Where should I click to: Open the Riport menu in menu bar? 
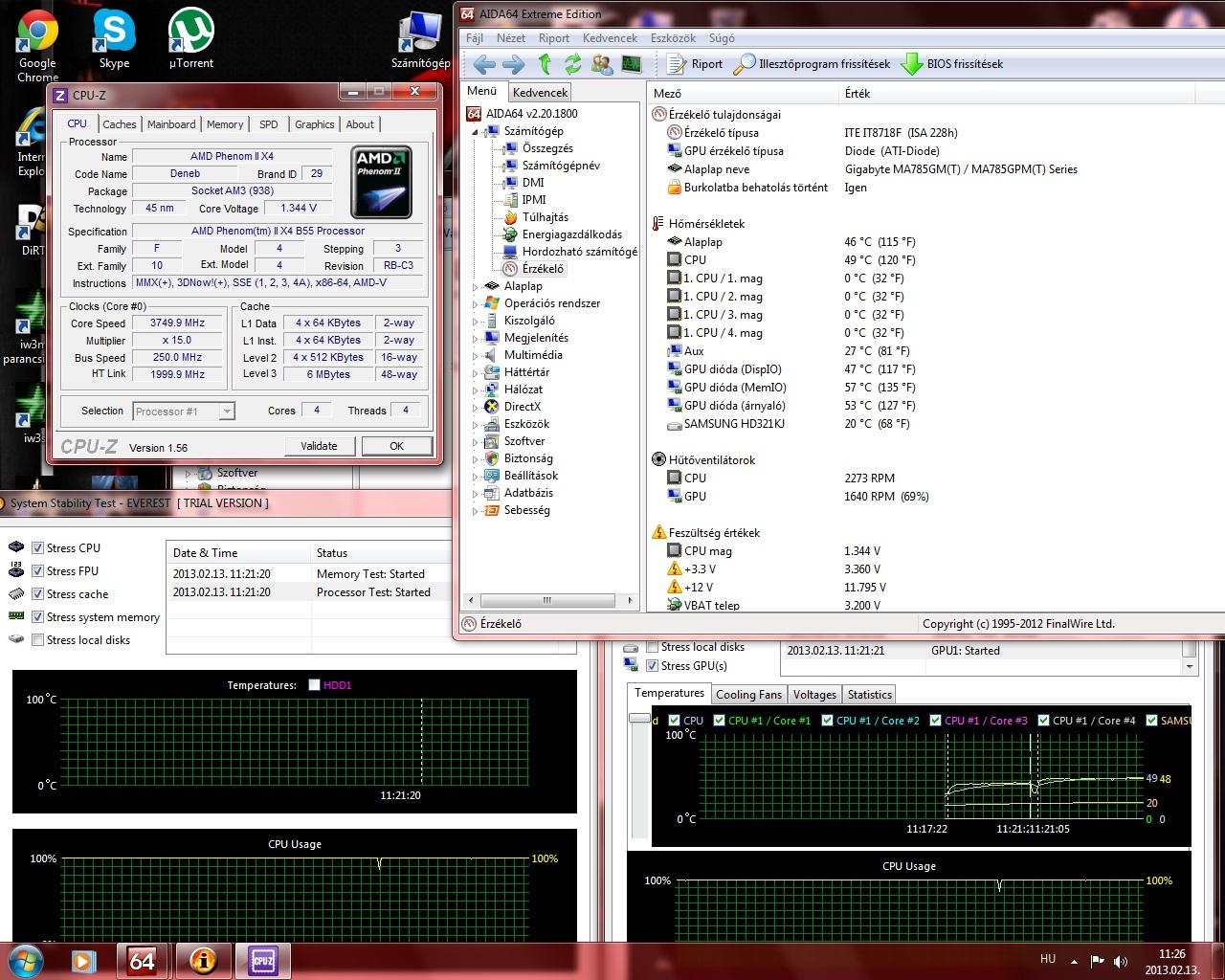(554, 38)
